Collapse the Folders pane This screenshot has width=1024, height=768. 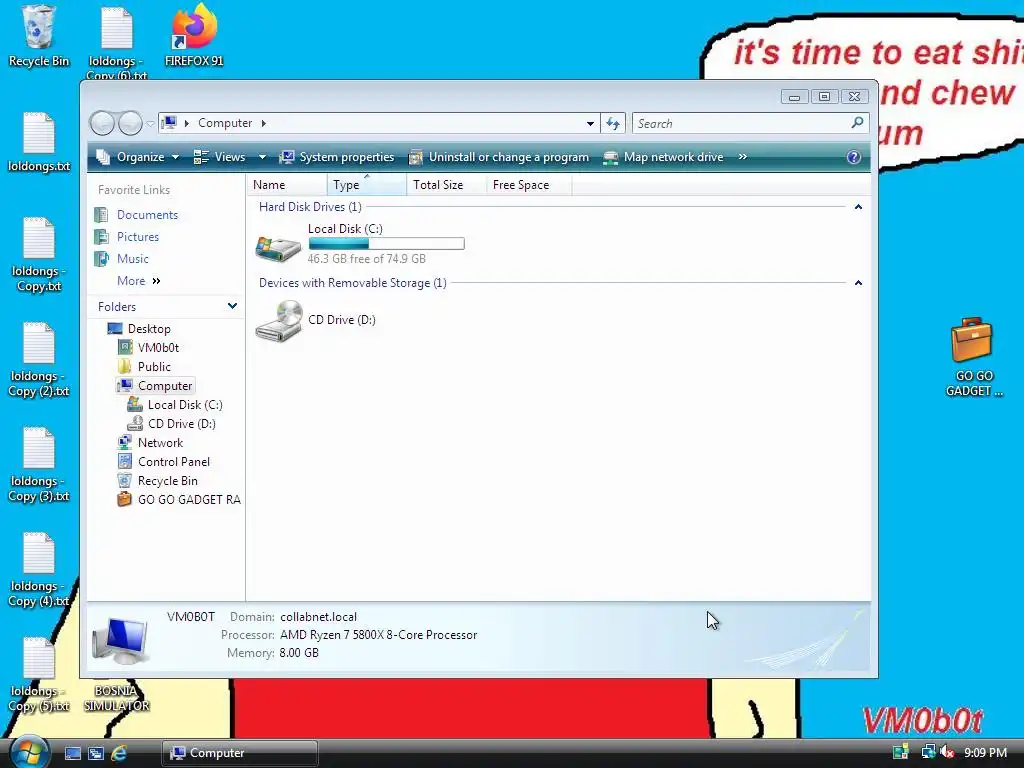coord(232,306)
